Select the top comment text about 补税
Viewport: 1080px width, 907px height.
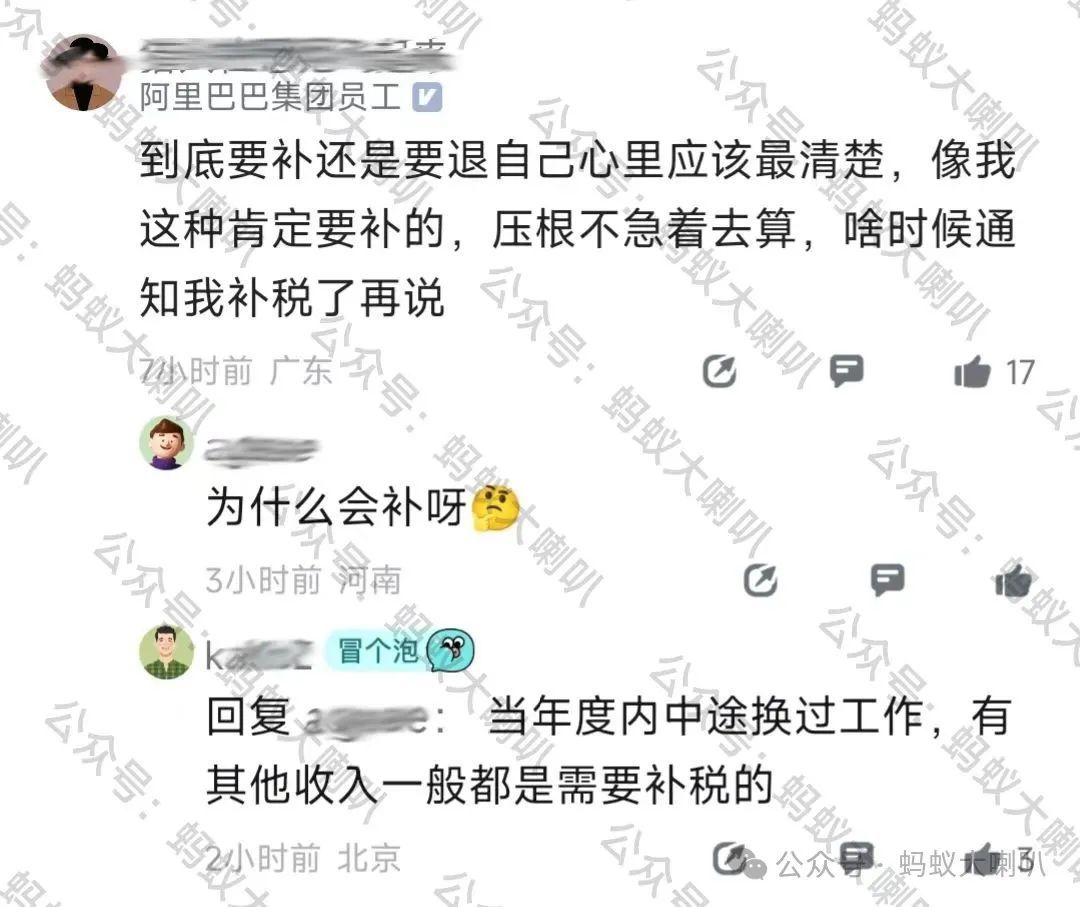pyautogui.click(x=577, y=229)
